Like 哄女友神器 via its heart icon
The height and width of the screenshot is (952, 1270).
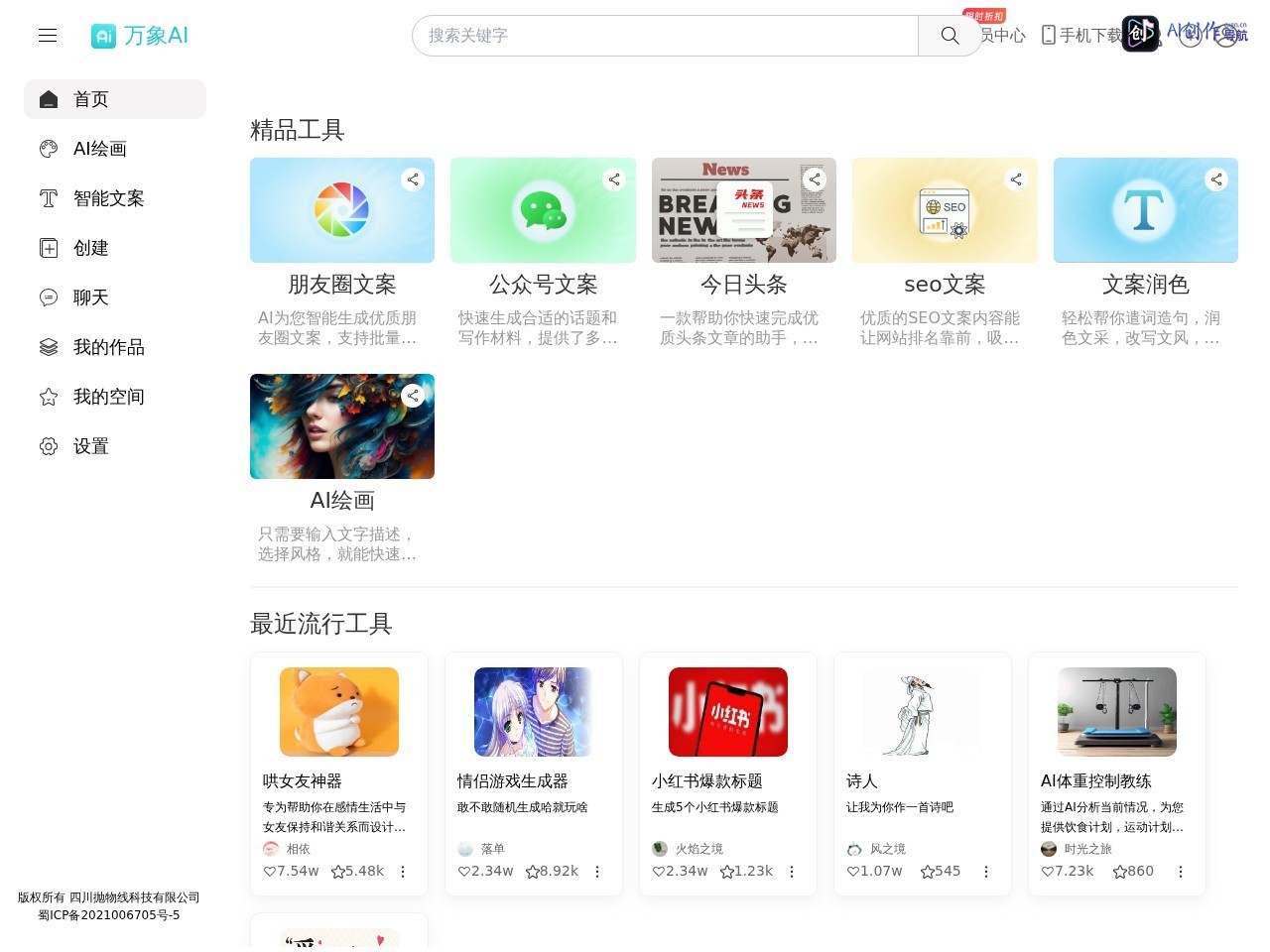click(x=269, y=872)
